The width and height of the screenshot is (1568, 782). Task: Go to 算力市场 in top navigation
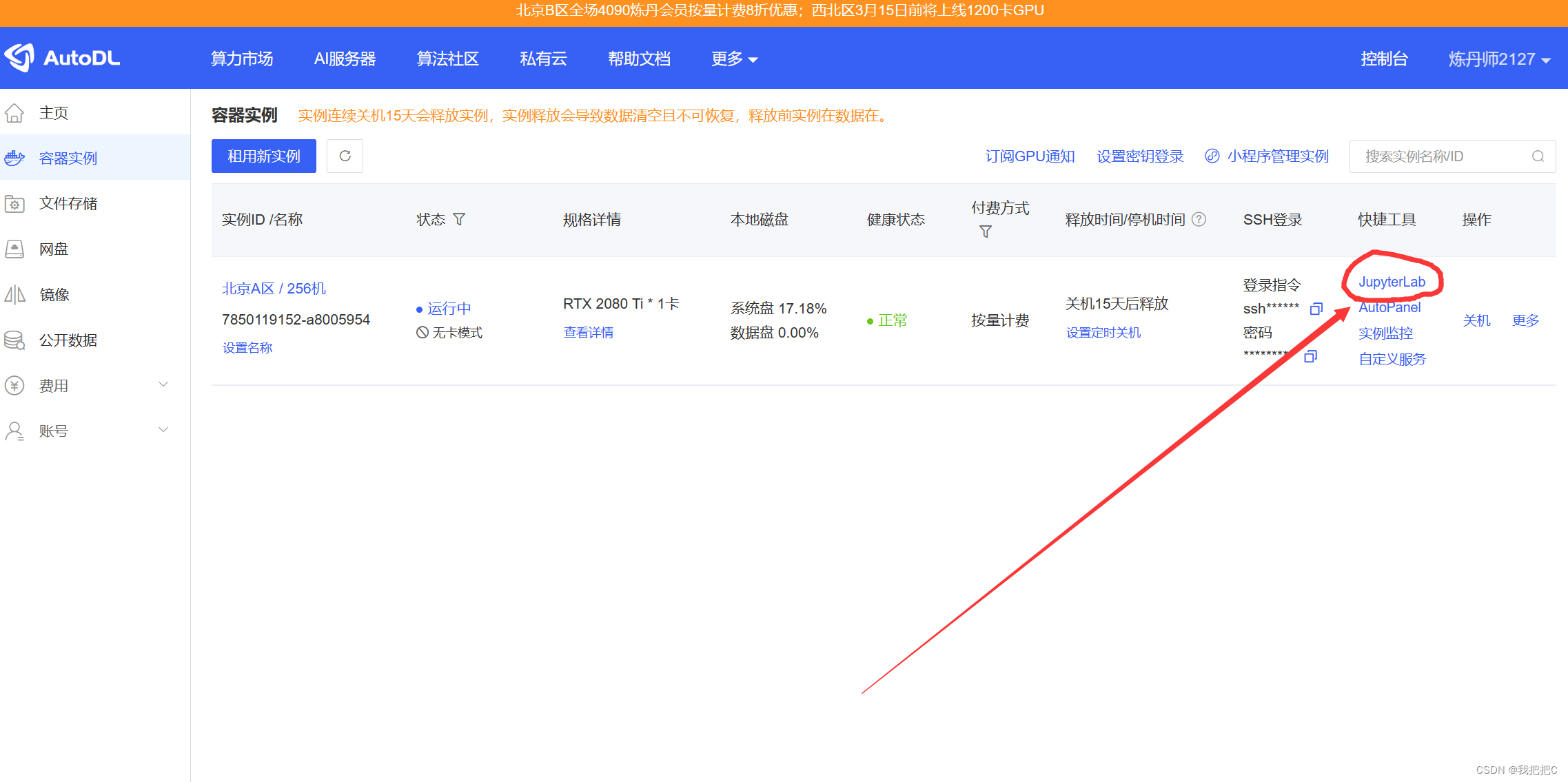(x=242, y=59)
